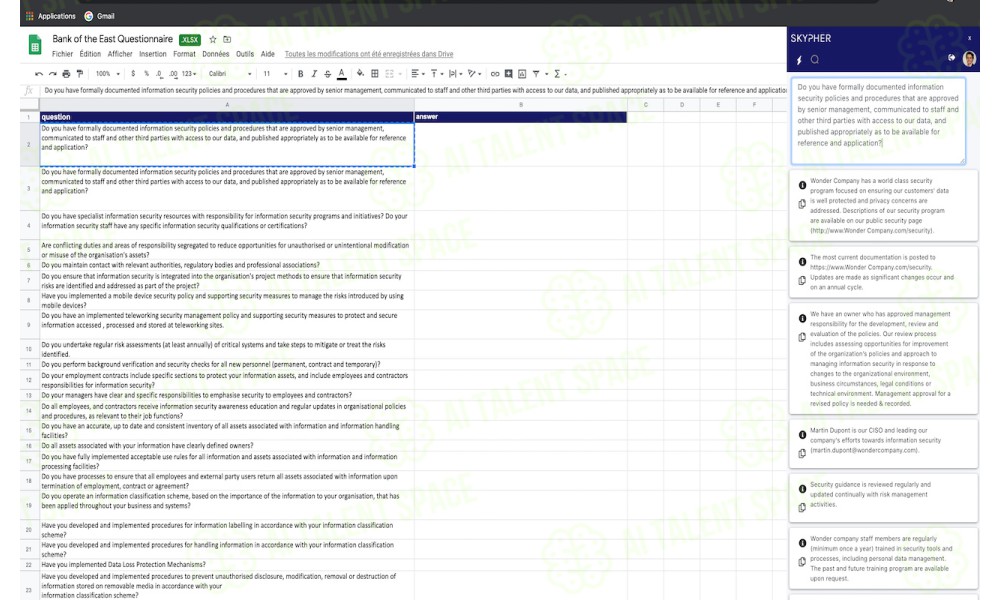The height and width of the screenshot is (600, 1000).
Task: Select the 'question' header cell in column A
Action: [226, 117]
